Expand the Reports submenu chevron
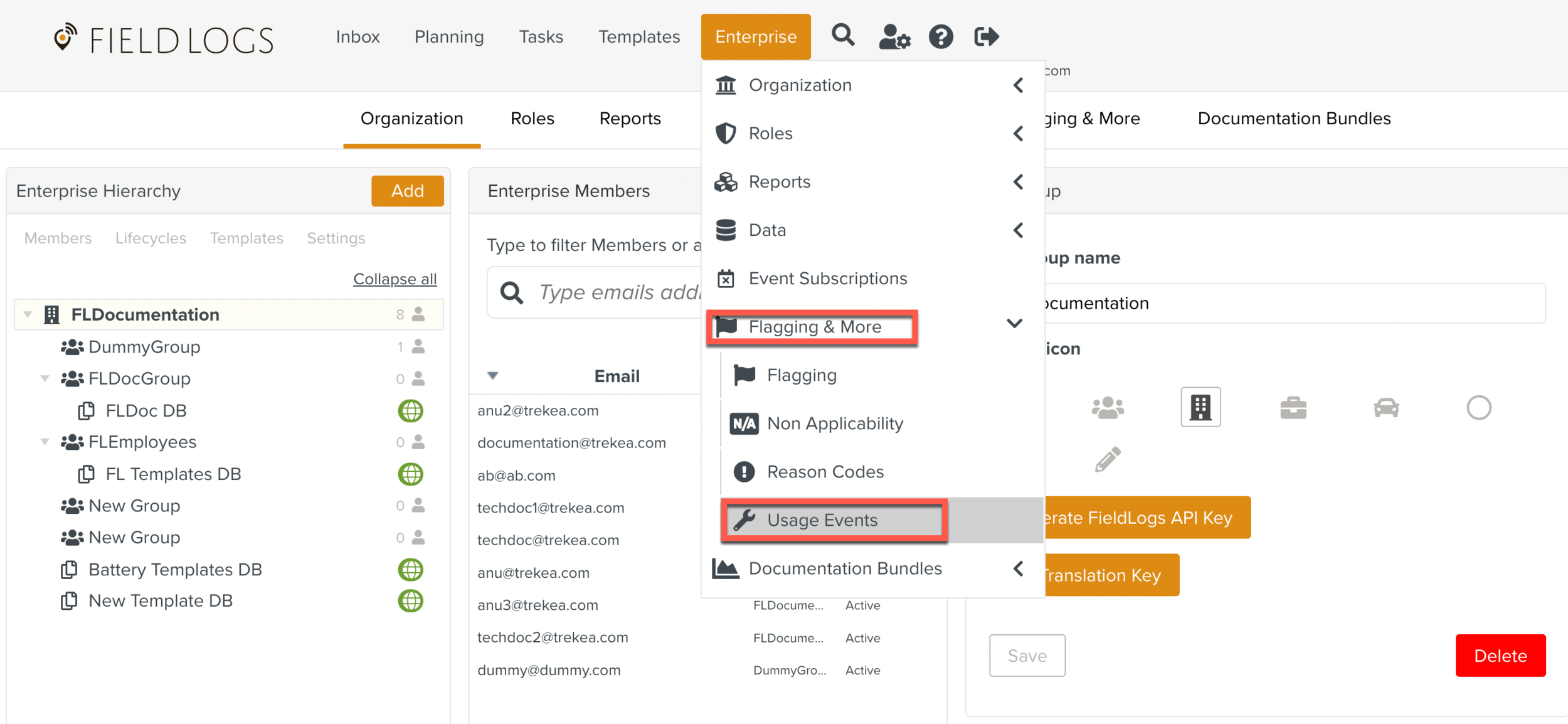The image size is (1568, 724). click(x=1018, y=181)
